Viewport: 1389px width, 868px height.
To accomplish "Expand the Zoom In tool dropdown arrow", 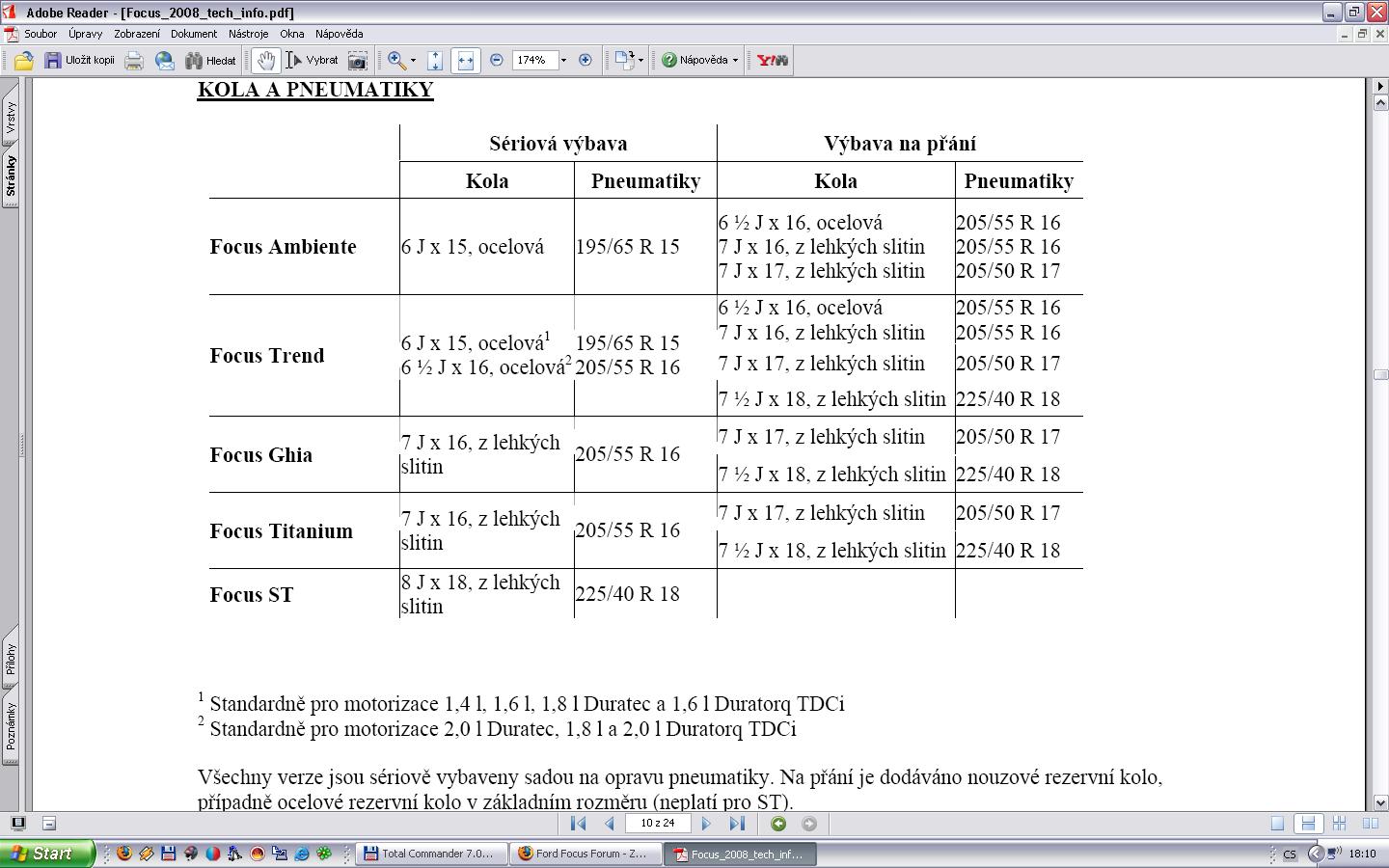I will pos(414,61).
